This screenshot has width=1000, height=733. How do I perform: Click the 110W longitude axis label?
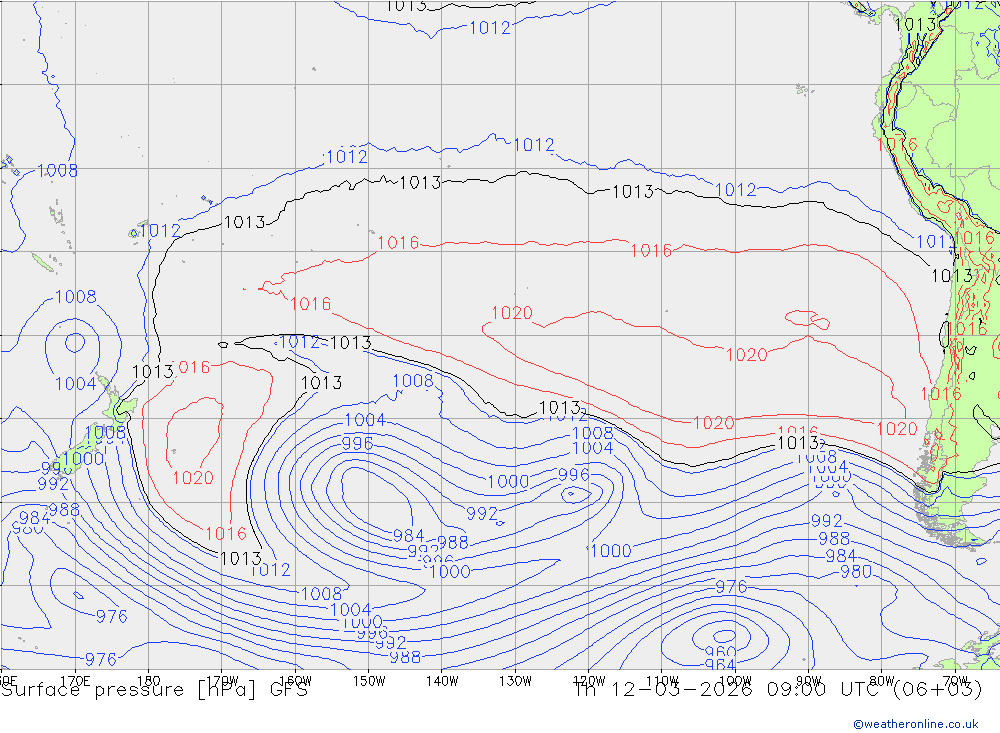662,681
